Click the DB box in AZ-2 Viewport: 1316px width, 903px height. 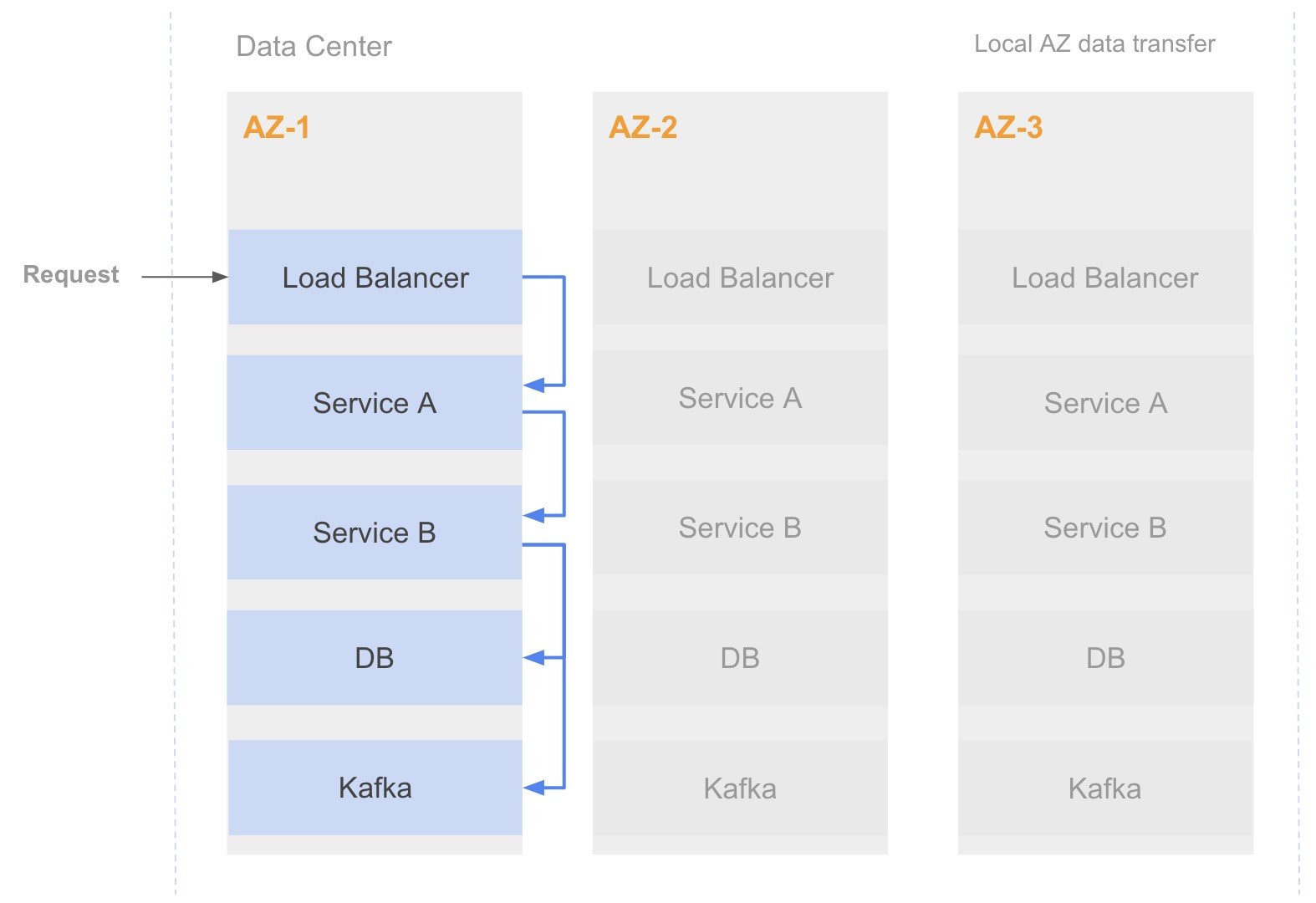(740, 657)
